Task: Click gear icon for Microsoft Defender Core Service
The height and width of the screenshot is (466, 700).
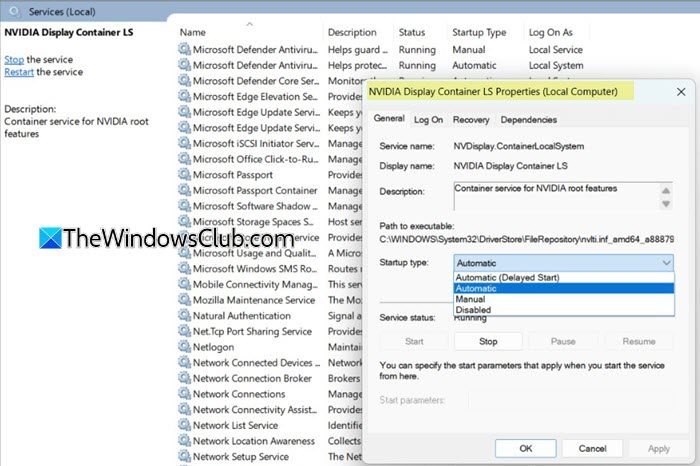Action: click(x=184, y=80)
